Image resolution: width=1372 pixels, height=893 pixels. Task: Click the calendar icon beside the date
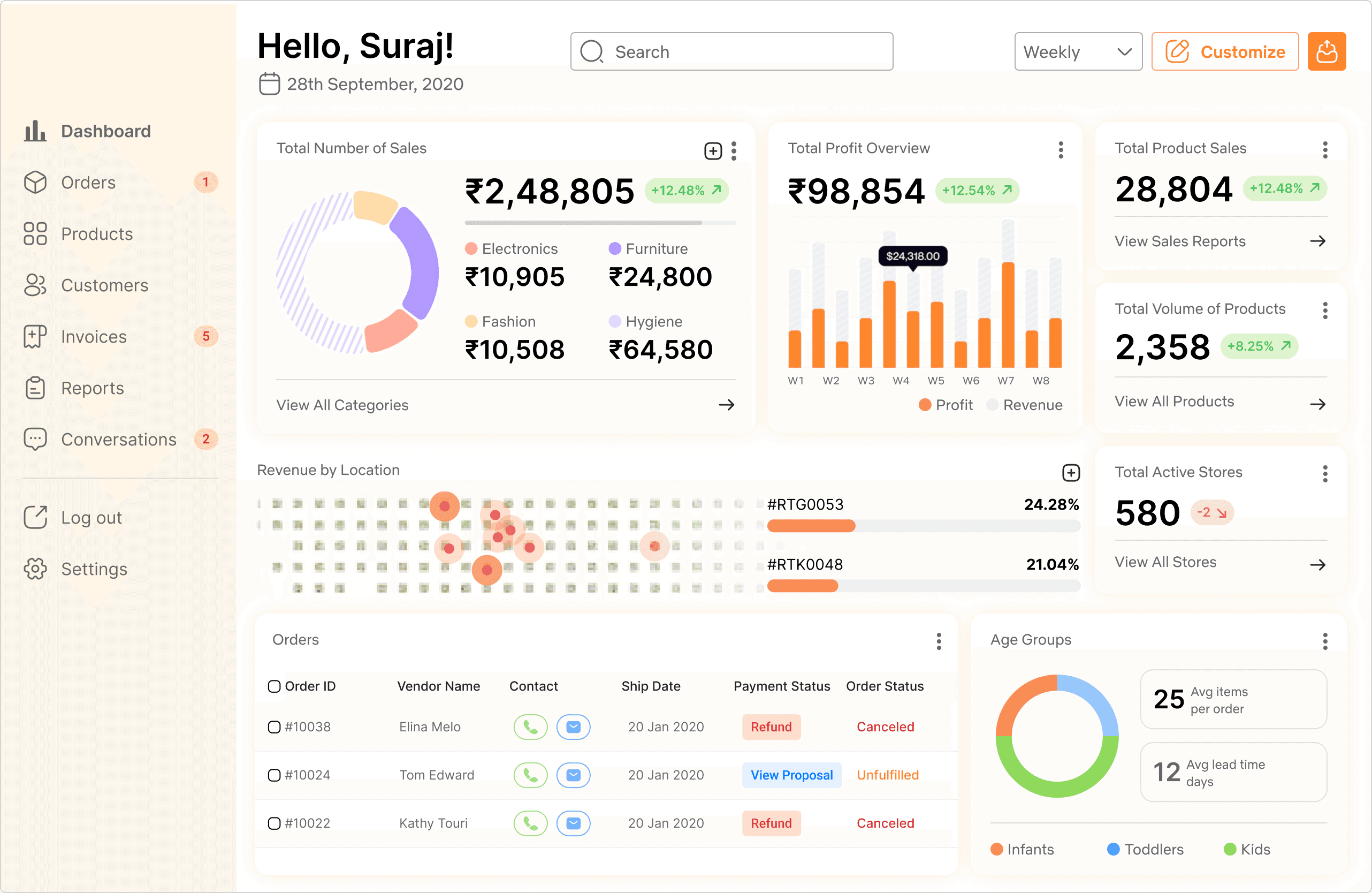point(269,84)
